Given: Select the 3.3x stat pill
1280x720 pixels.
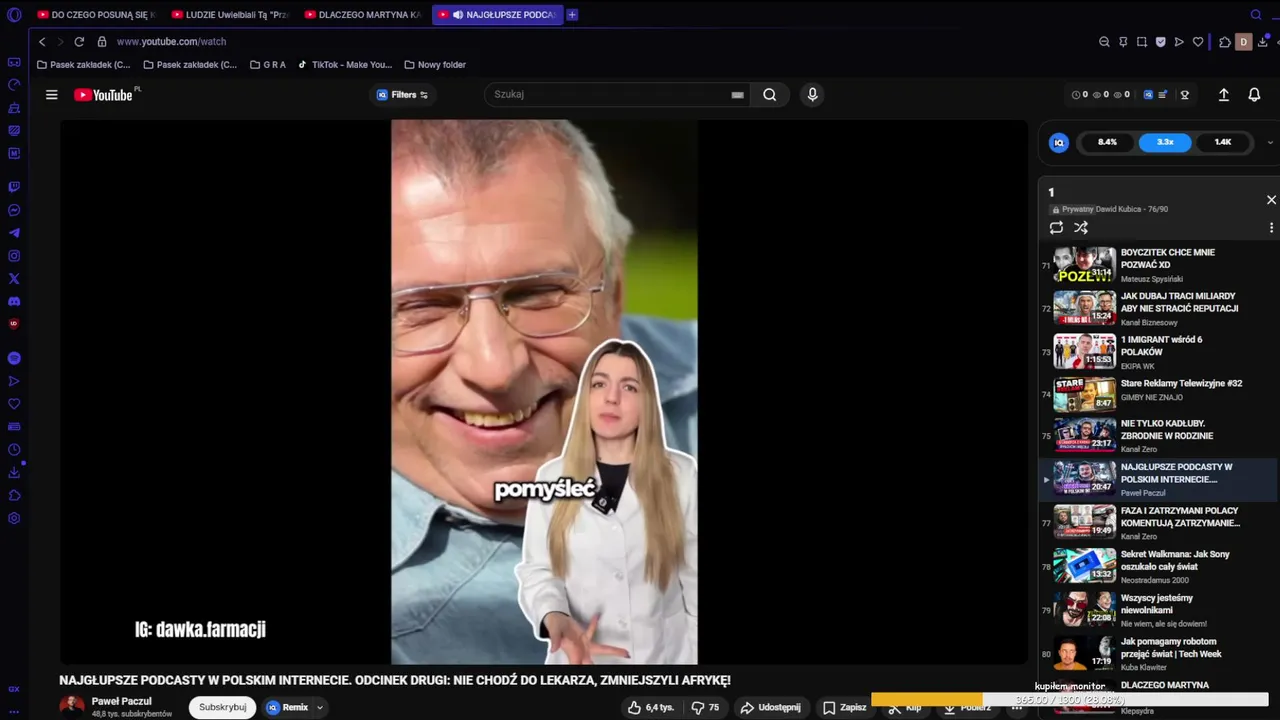Looking at the screenshot, I should click(1165, 142).
